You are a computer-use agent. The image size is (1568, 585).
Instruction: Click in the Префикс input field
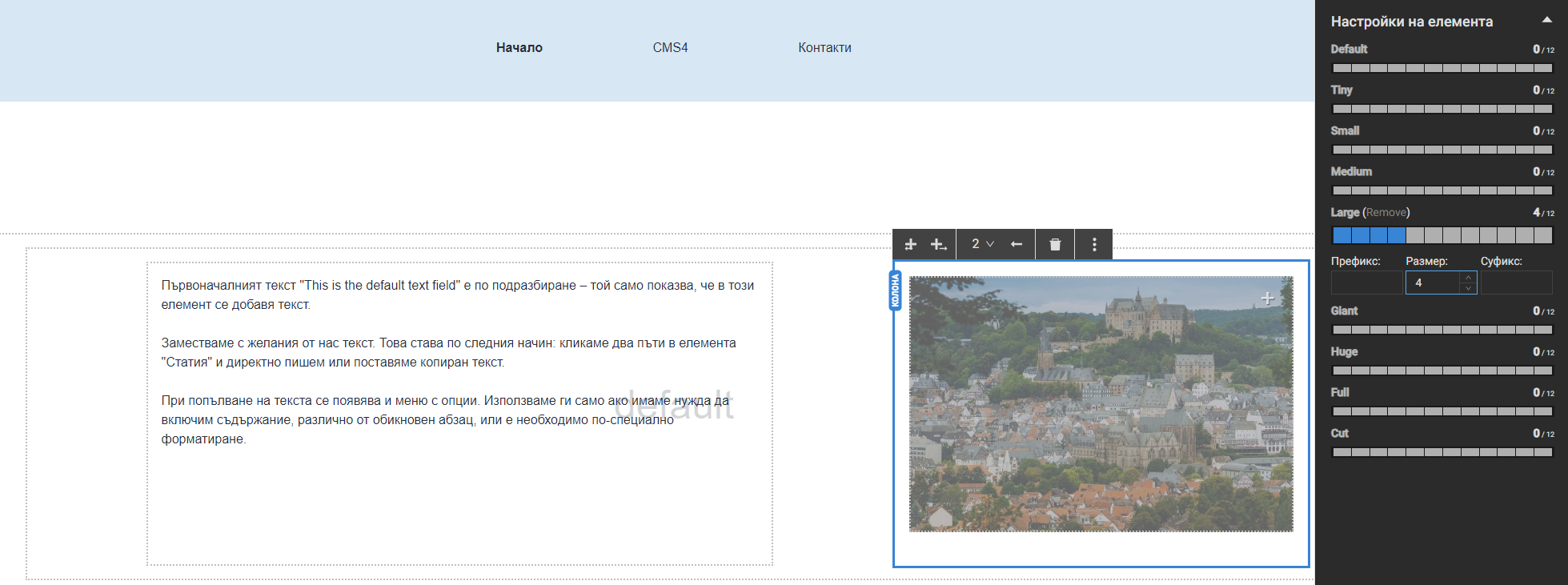[x=1366, y=282]
